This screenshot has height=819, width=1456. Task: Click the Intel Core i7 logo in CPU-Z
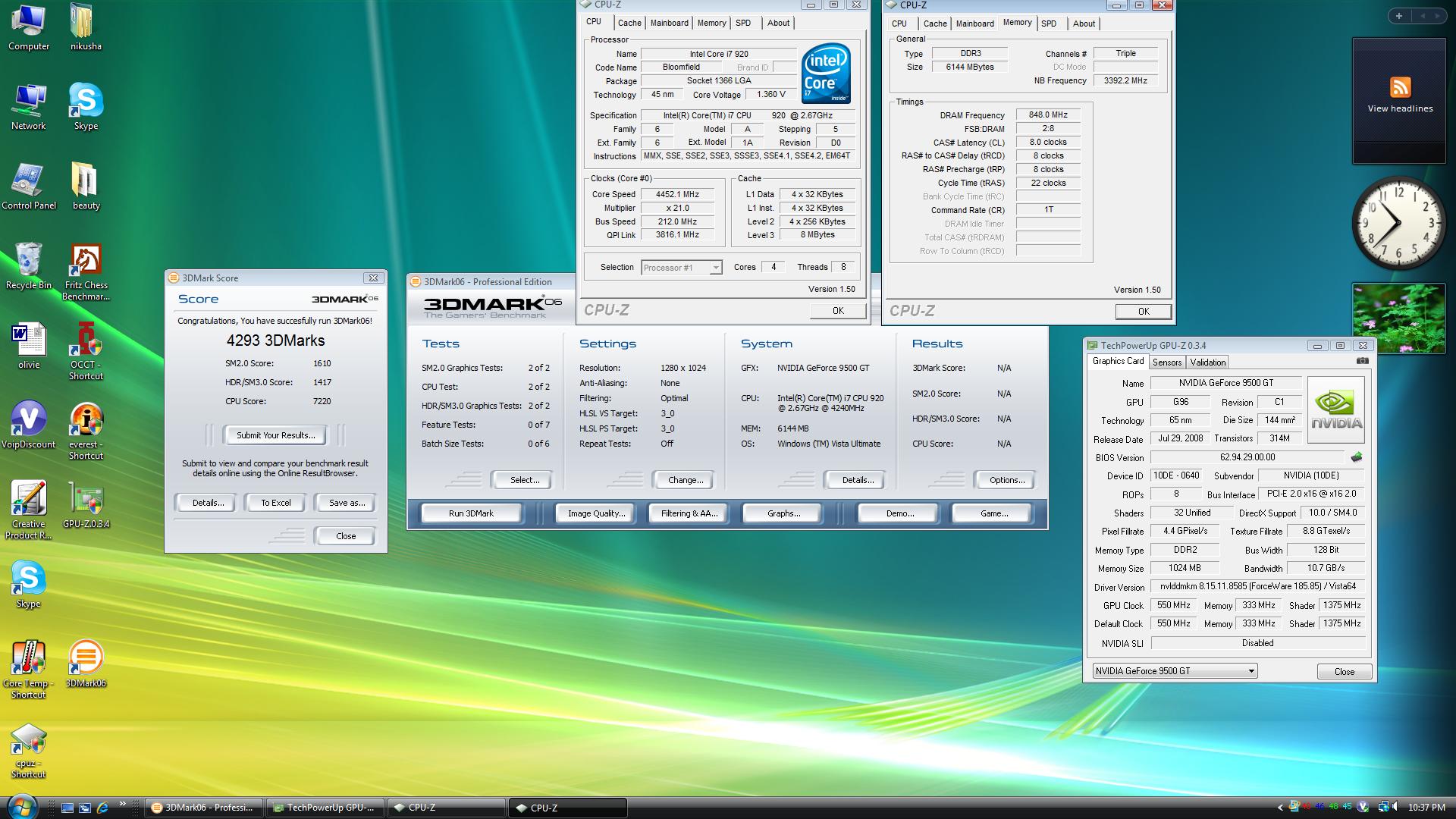tap(826, 74)
